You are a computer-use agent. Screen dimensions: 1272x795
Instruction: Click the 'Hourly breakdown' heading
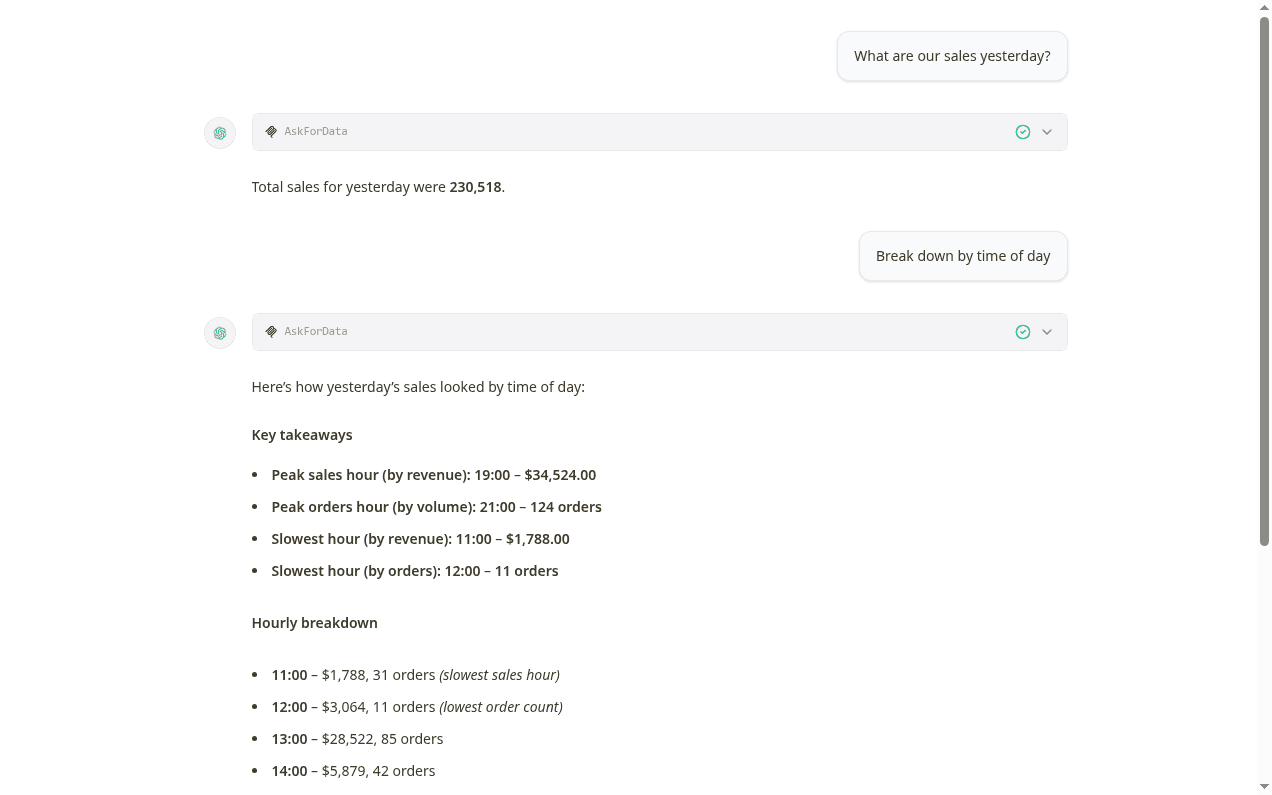[314, 622]
